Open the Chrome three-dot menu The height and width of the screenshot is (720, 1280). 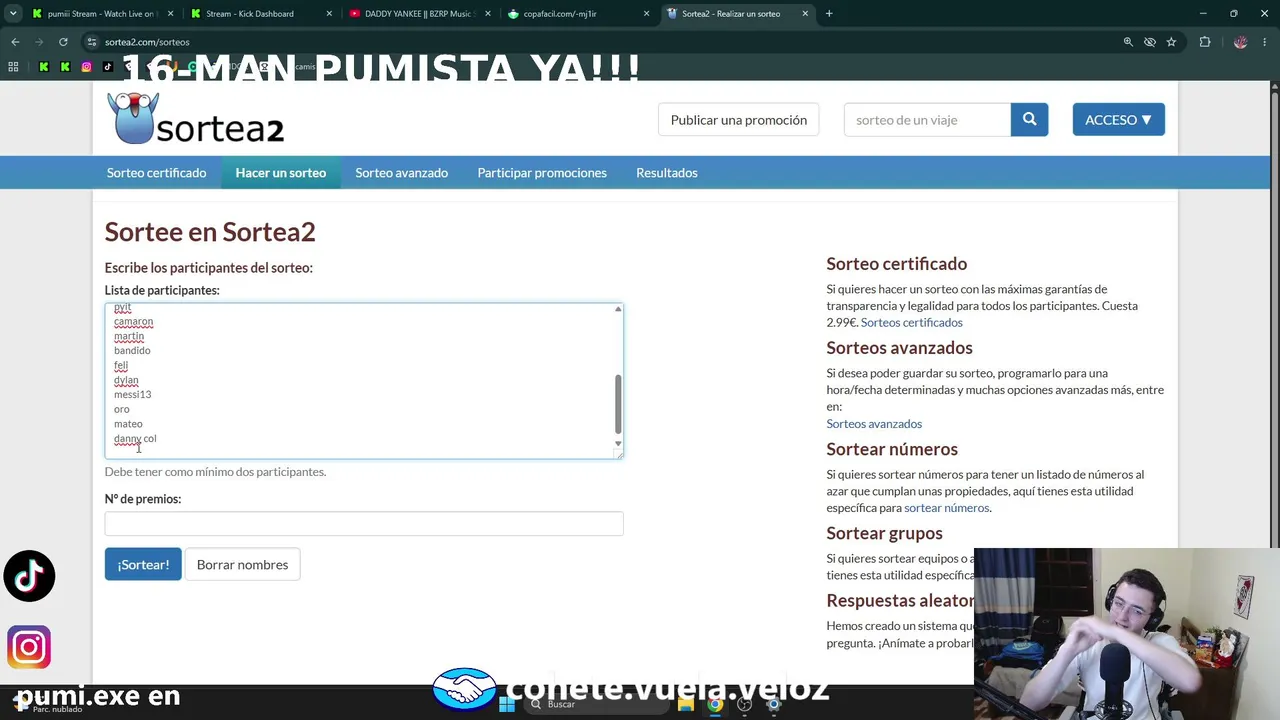pyautogui.click(x=1265, y=42)
